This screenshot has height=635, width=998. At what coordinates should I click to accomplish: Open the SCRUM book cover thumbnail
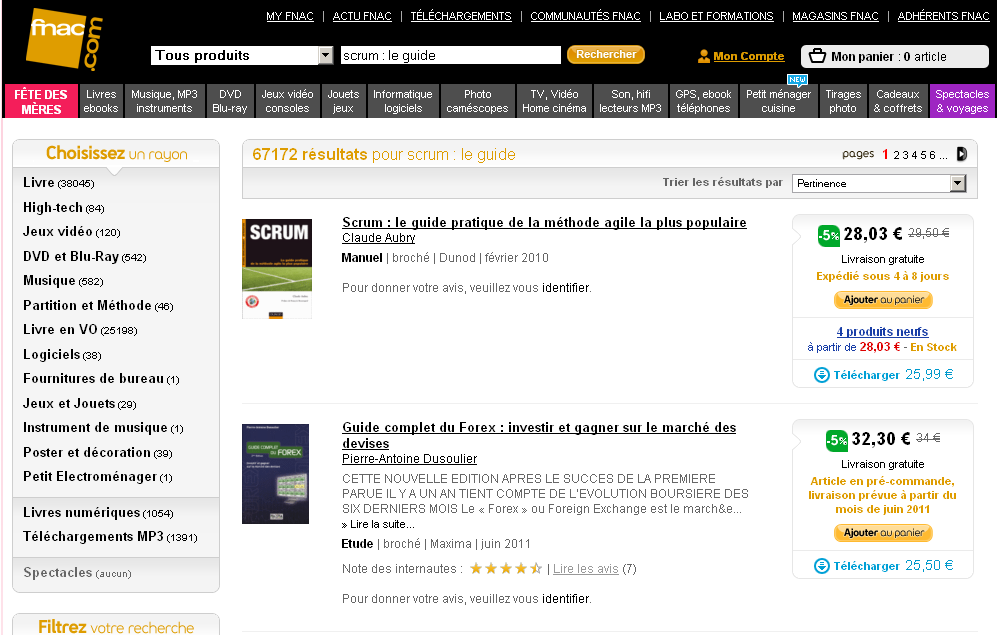pyautogui.click(x=277, y=269)
